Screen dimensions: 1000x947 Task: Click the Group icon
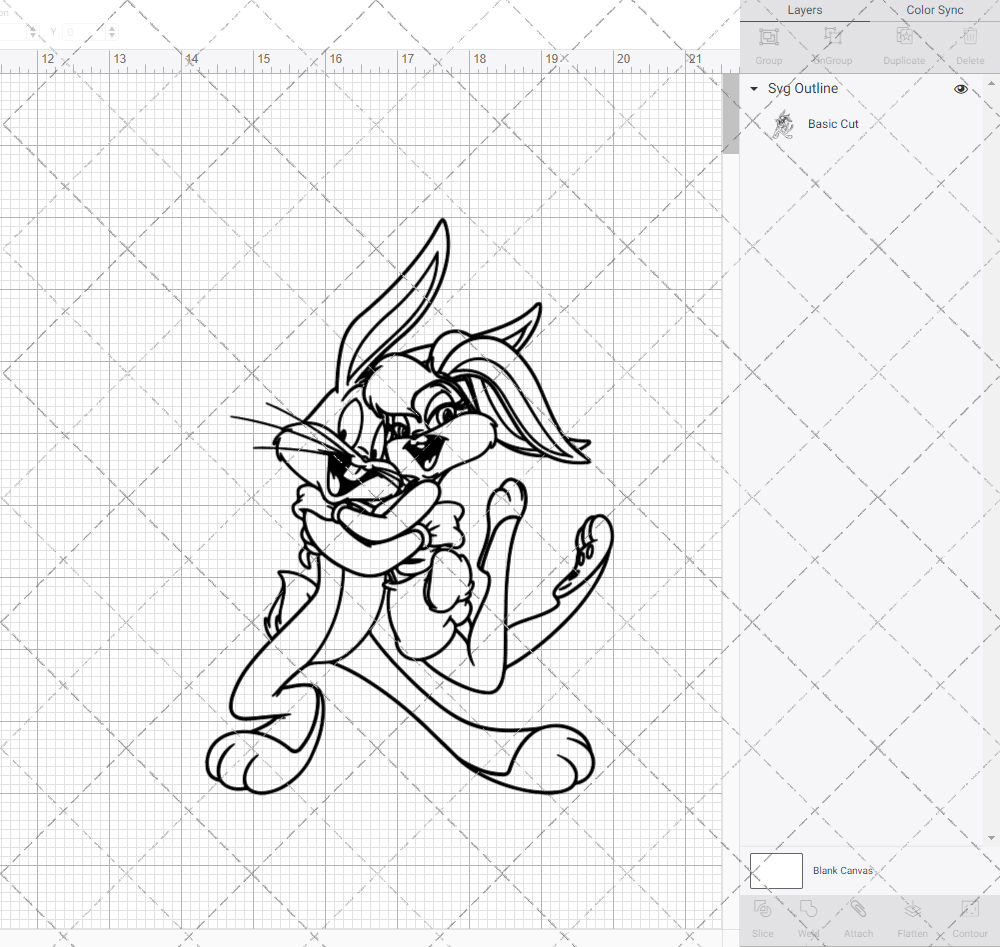(768, 37)
